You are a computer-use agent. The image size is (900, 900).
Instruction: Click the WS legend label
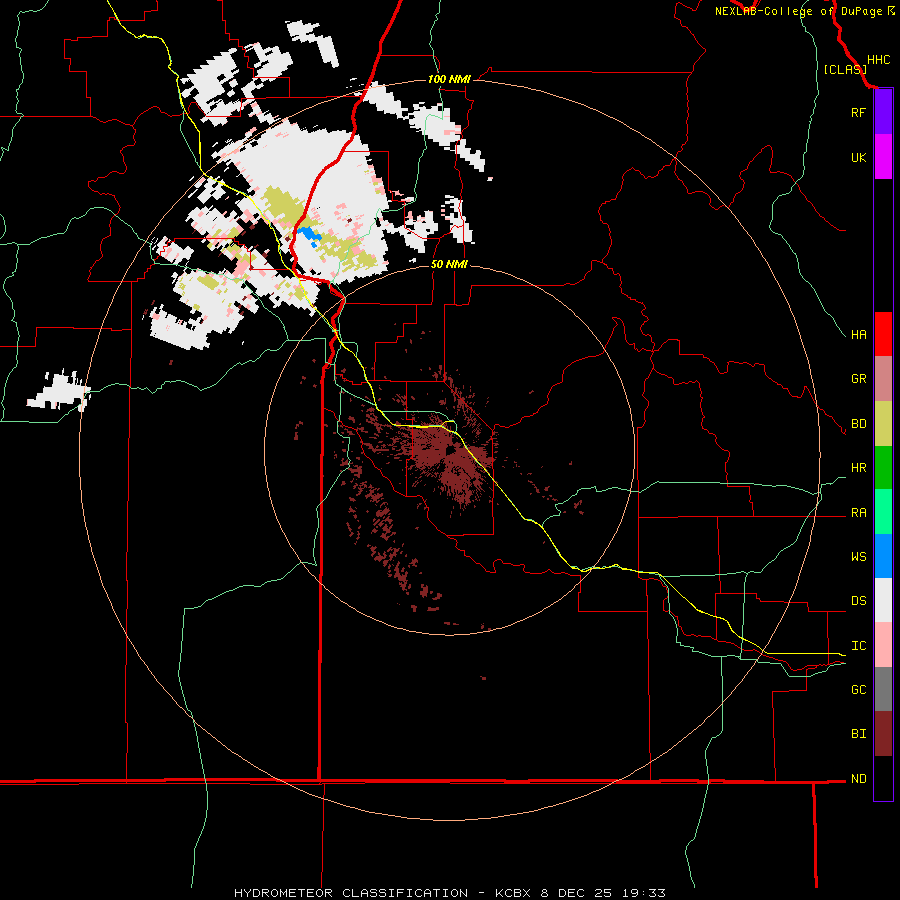[858, 557]
